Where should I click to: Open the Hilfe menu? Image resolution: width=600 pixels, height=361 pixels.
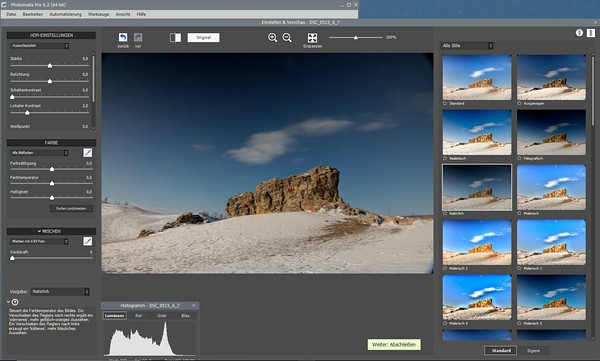tap(141, 14)
